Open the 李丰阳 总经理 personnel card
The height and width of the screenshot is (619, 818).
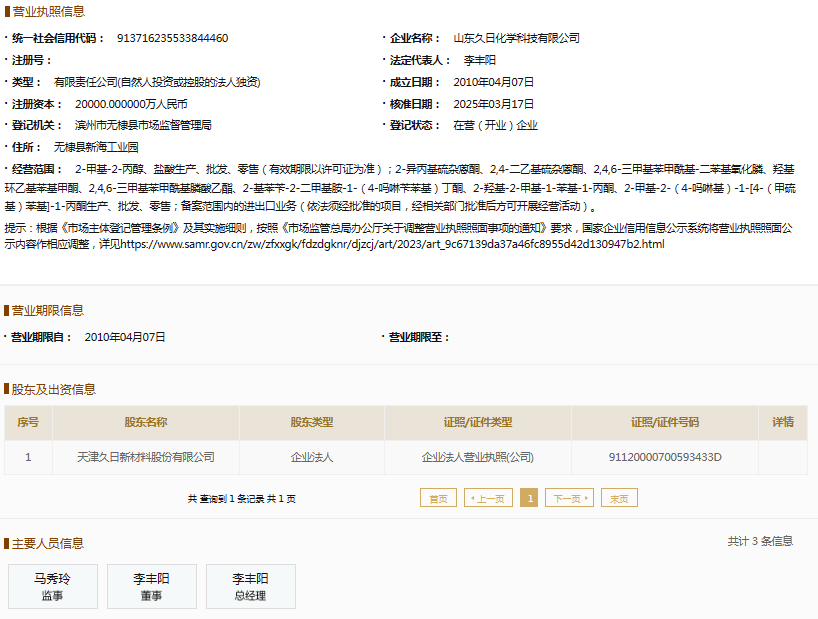251,586
